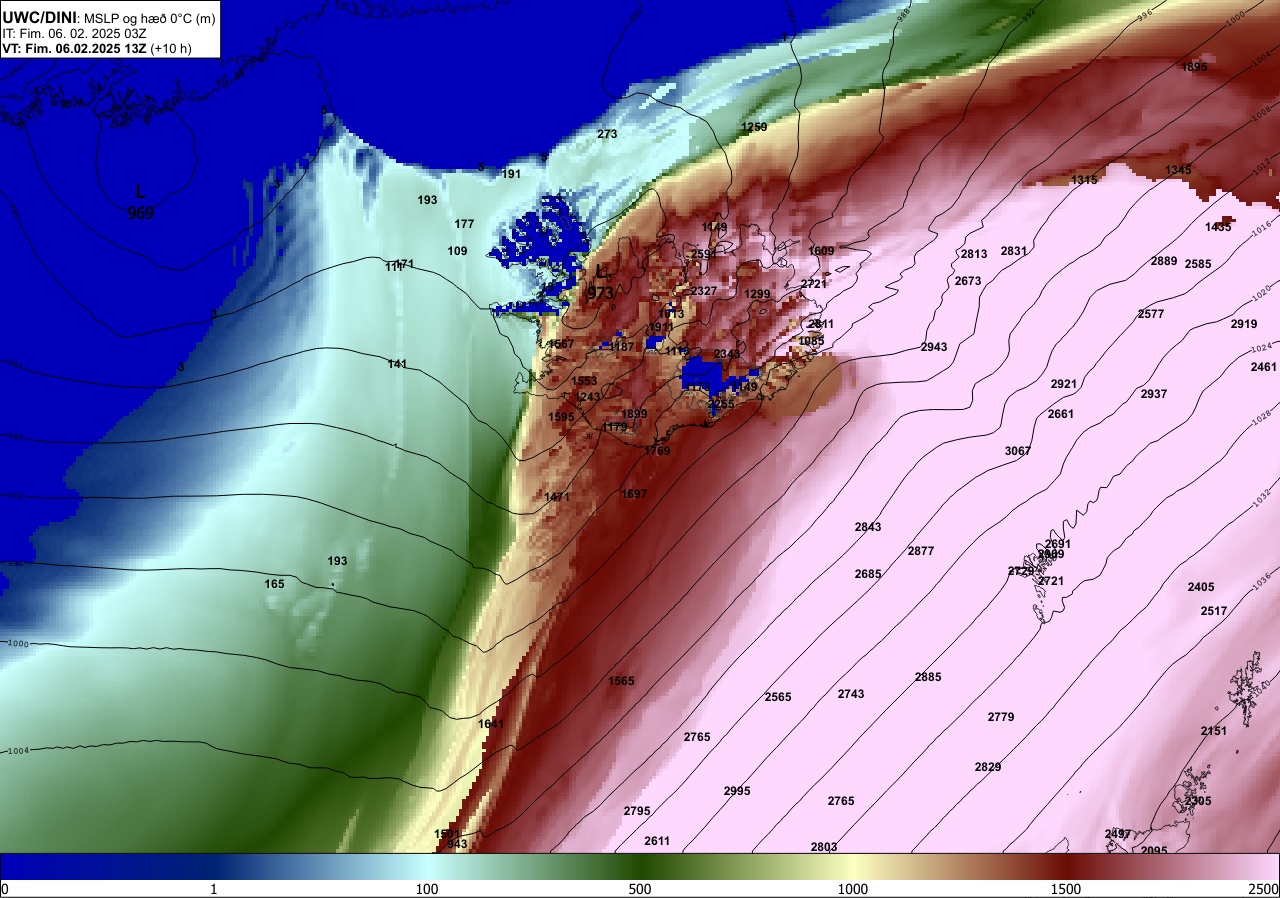
Task: Click the map value 2565
Action: coord(777,697)
